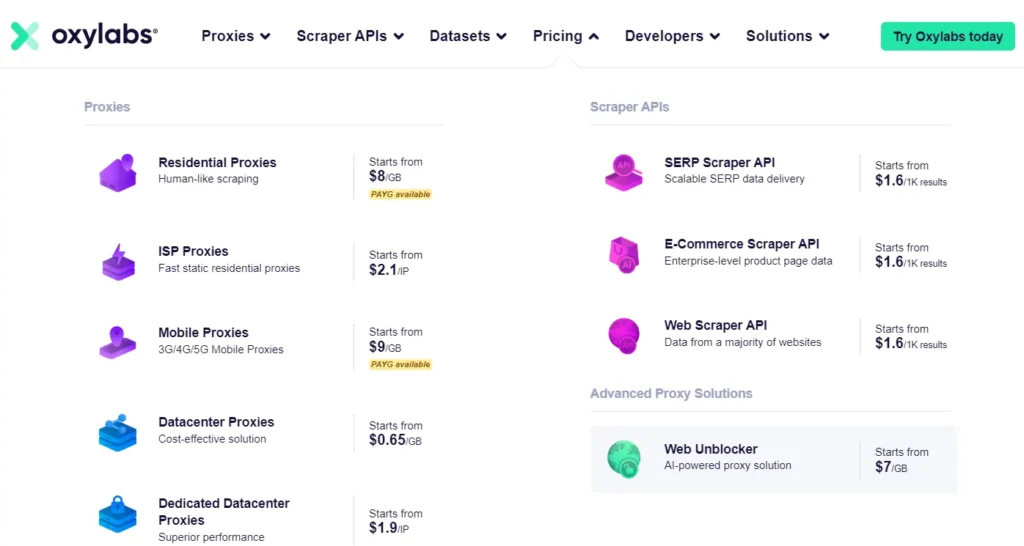
Task: Click the $1.9/IP Dedicated Datacenter price
Action: point(389,528)
